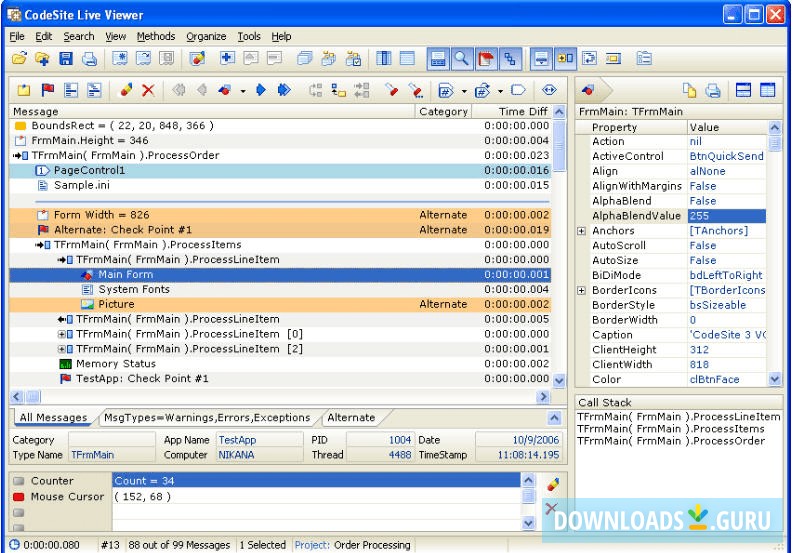The width and height of the screenshot is (793, 553).
Task: Select the 'Memory Status' message row
Action: coord(280,364)
